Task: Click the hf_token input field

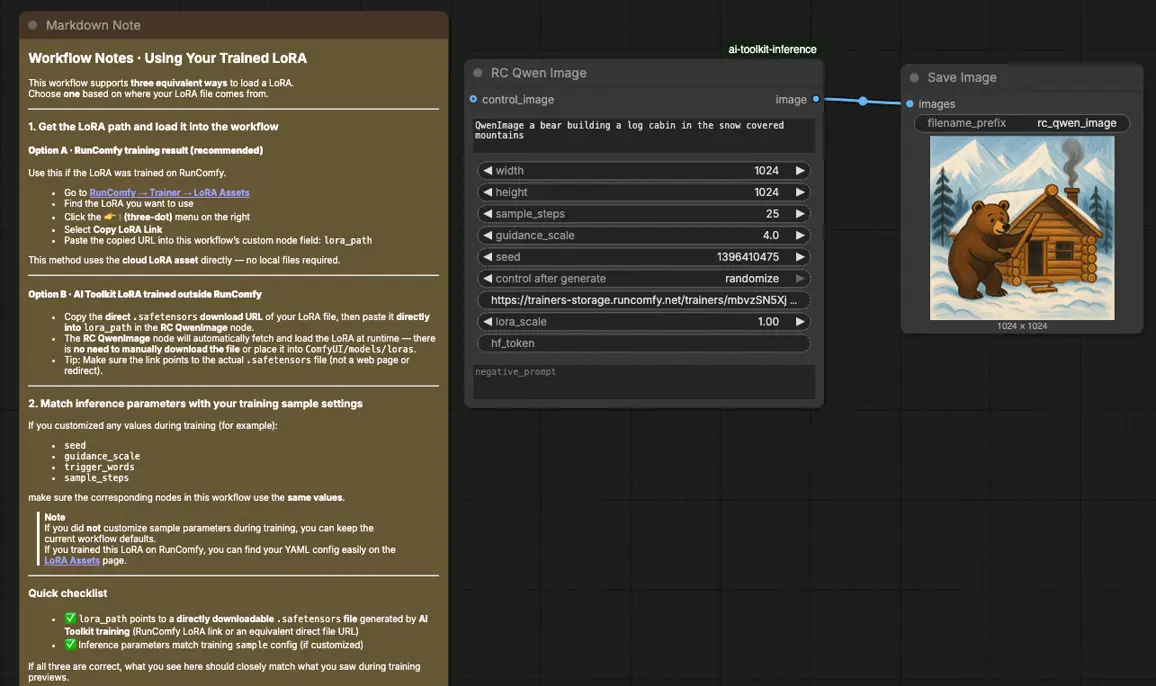Action: click(x=644, y=343)
